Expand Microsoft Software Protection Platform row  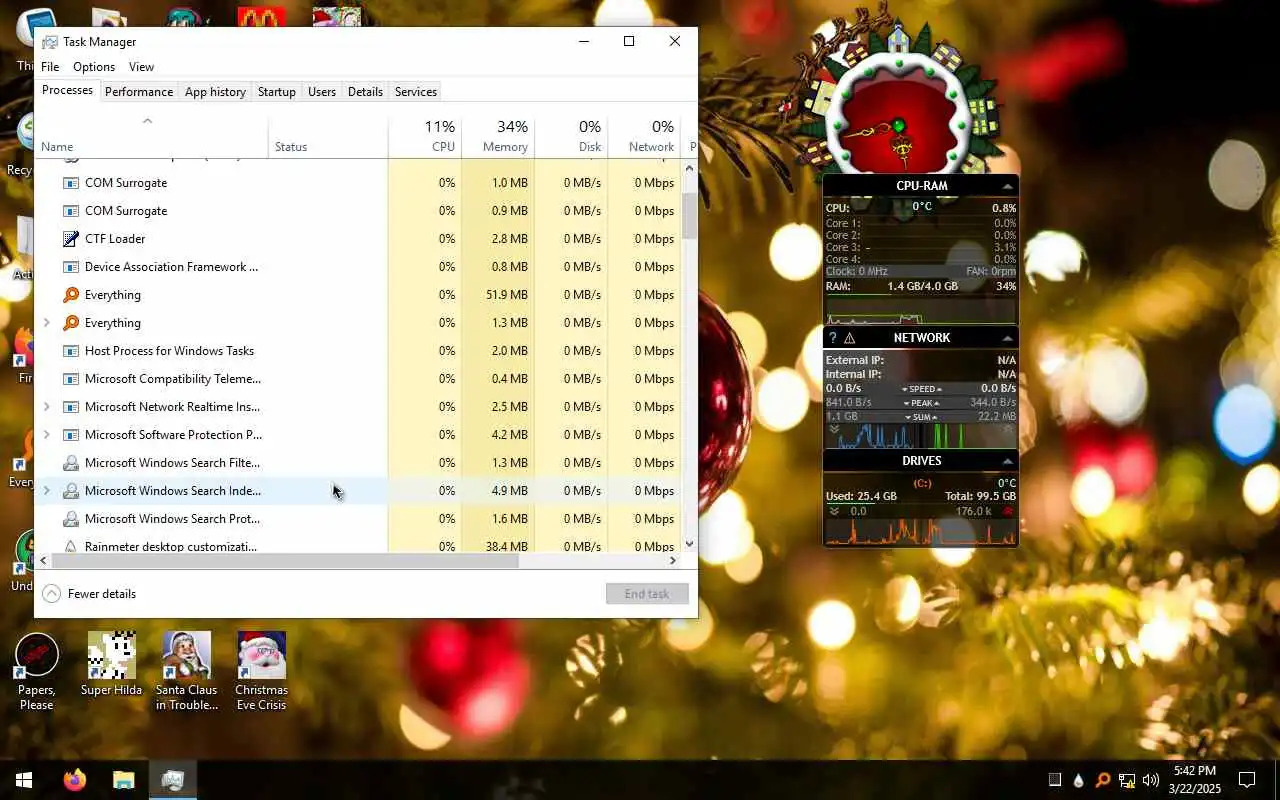(x=47, y=435)
